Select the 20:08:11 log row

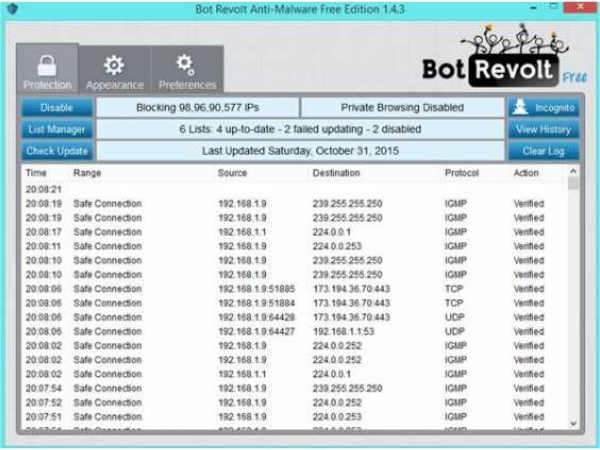[x=295, y=246]
